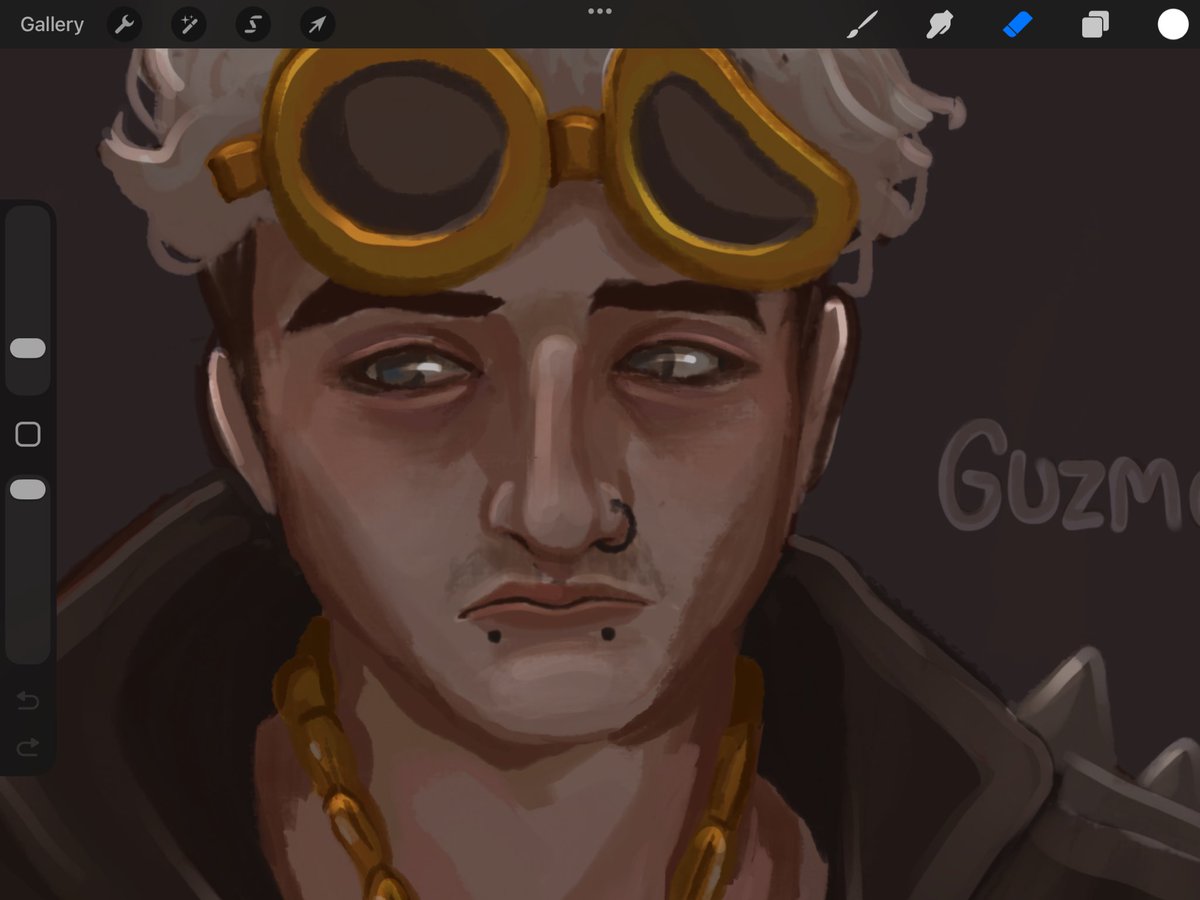
Task: Undo the last stroke with sidebar arrow
Action: [x=28, y=701]
